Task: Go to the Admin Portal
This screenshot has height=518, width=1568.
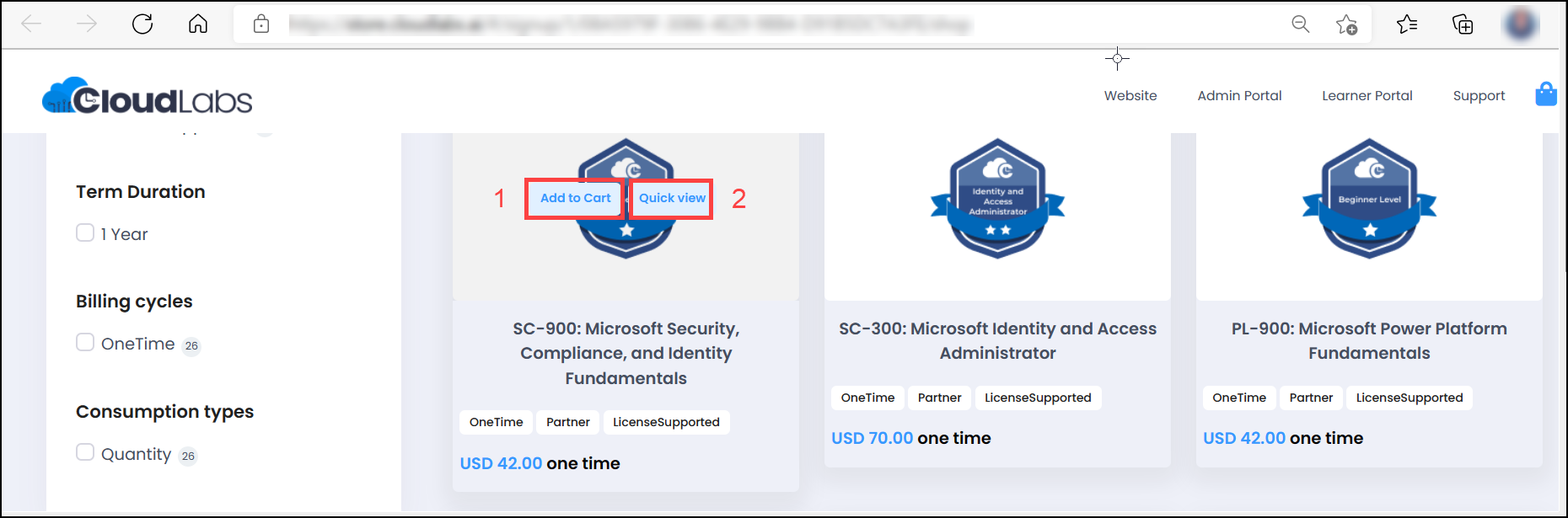Action: [x=1239, y=96]
